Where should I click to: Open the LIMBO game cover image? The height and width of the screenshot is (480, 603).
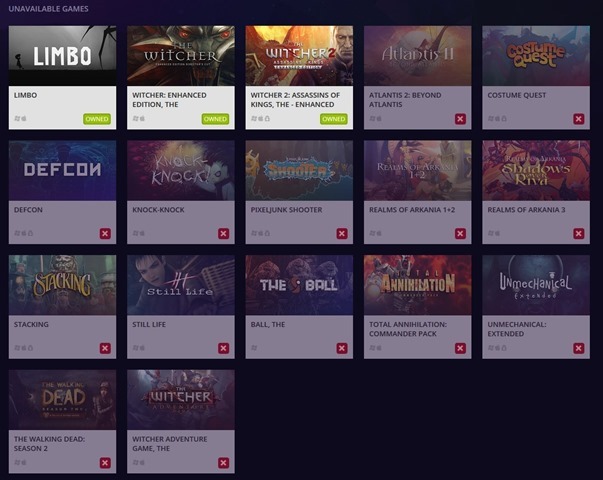click(62, 55)
